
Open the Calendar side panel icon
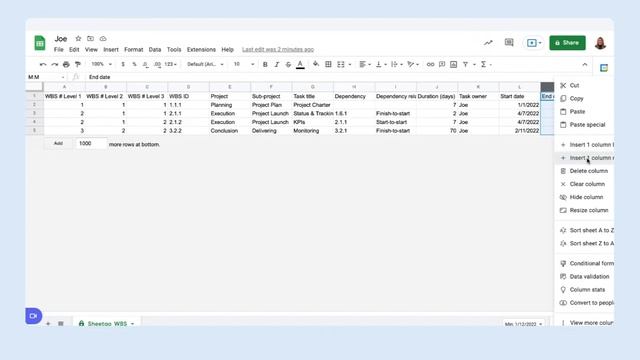coord(604,68)
